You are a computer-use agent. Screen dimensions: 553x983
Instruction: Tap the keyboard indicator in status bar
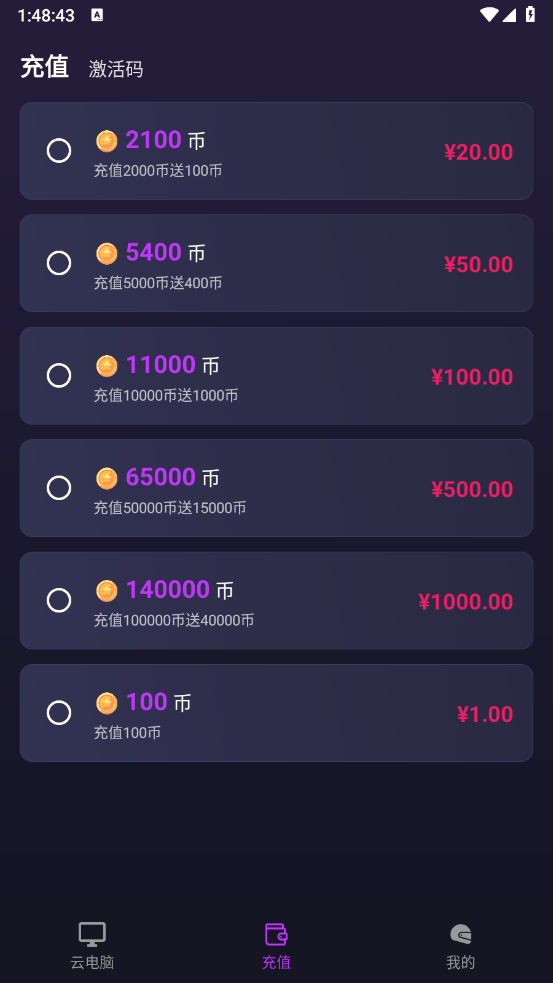click(97, 15)
